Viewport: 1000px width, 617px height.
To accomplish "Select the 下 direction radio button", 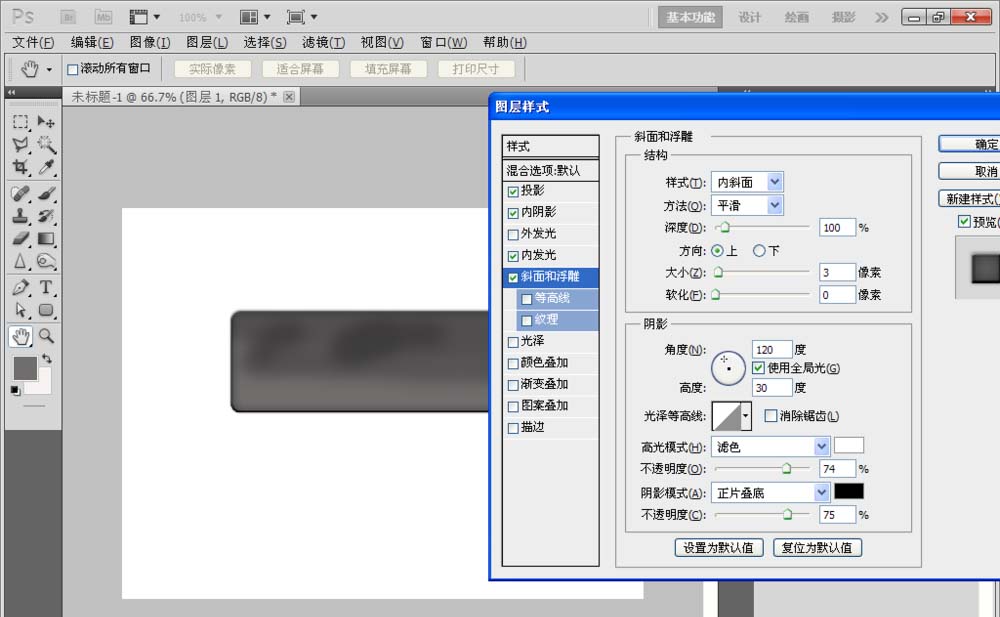I will (x=759, y=251).
